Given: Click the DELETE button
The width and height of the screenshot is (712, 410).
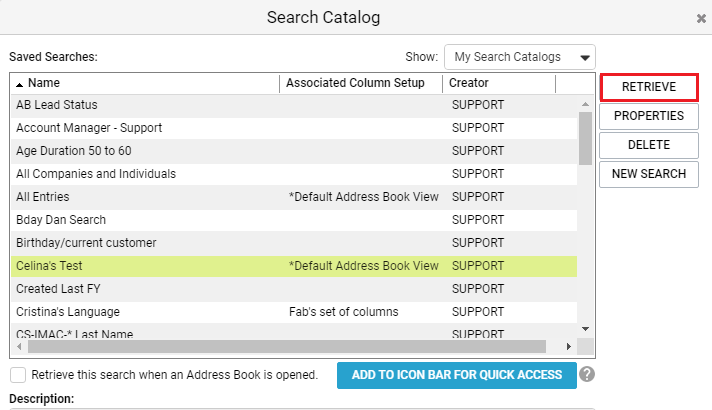Looking at the screenshot, I should (x=649, y=145).
